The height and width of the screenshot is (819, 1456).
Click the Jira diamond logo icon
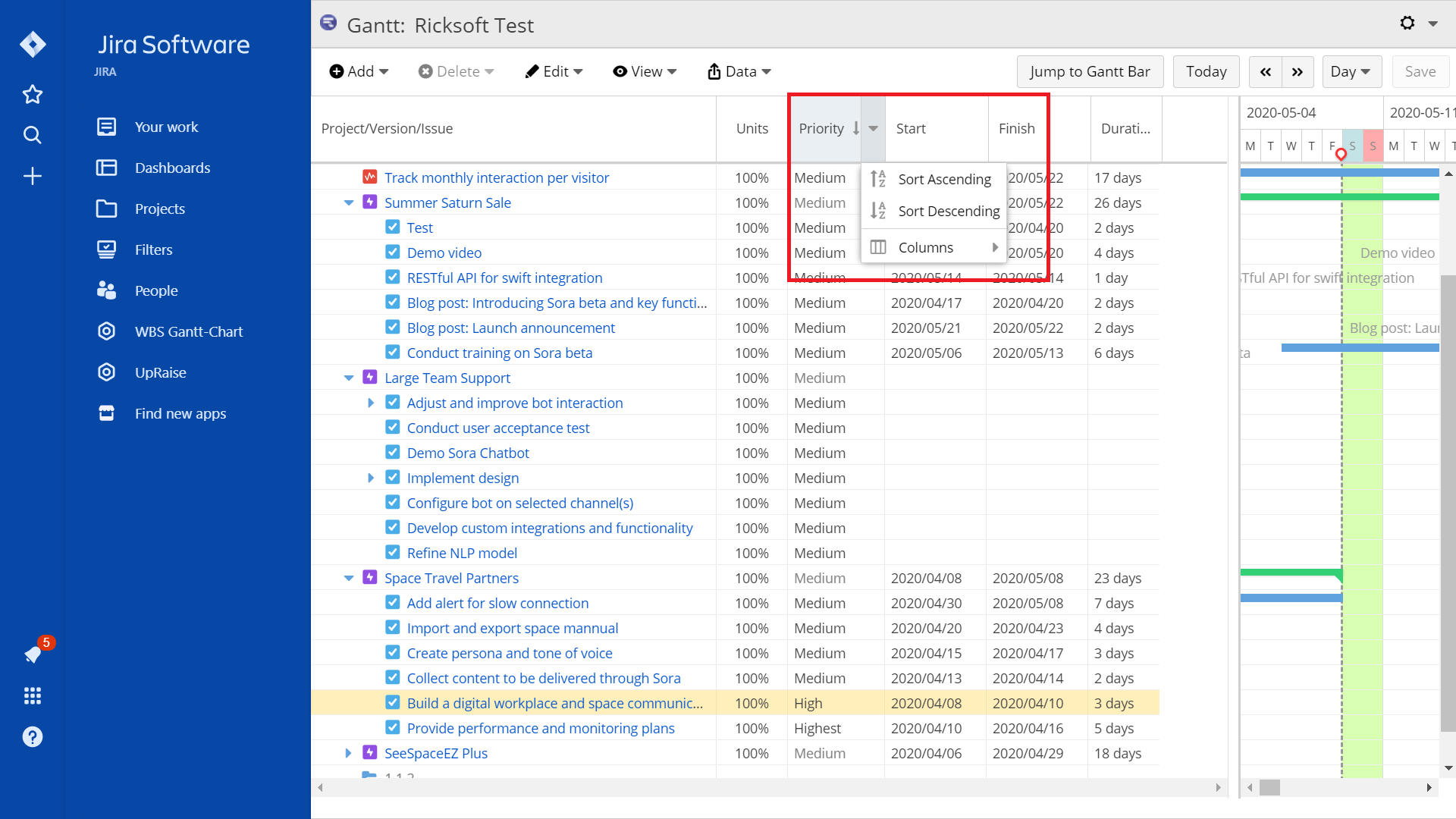tap(33, 44)
